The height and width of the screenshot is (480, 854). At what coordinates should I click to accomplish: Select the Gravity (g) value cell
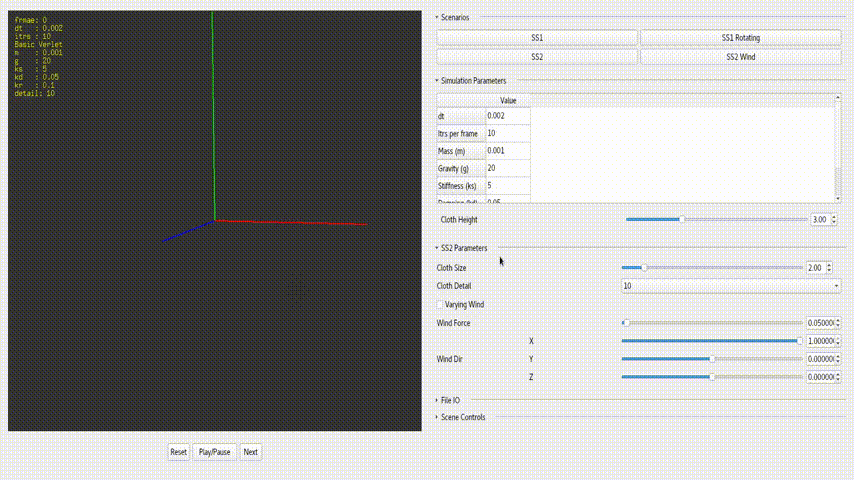point(506,168)
